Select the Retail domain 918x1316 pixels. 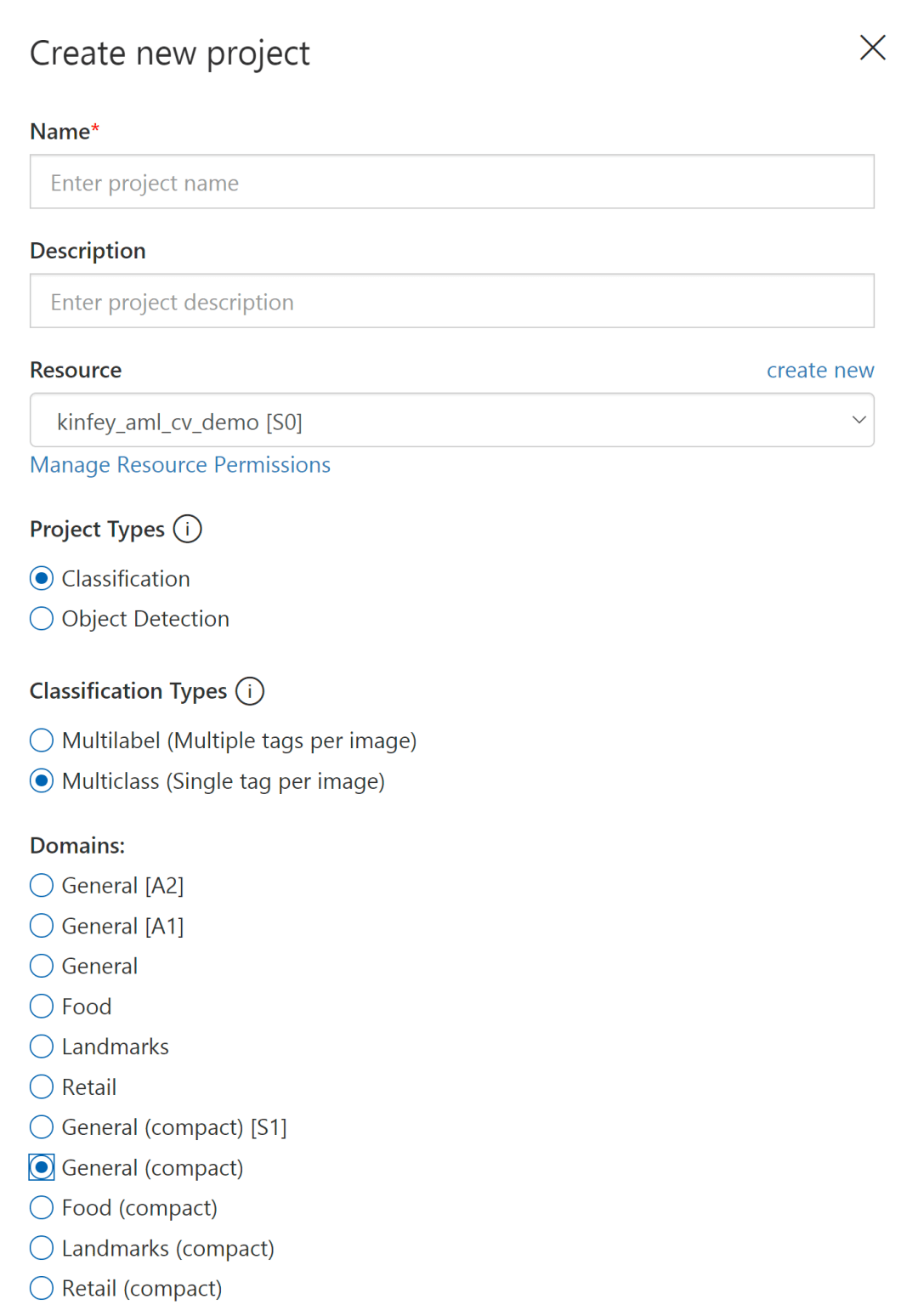(x=42, y=1087)
